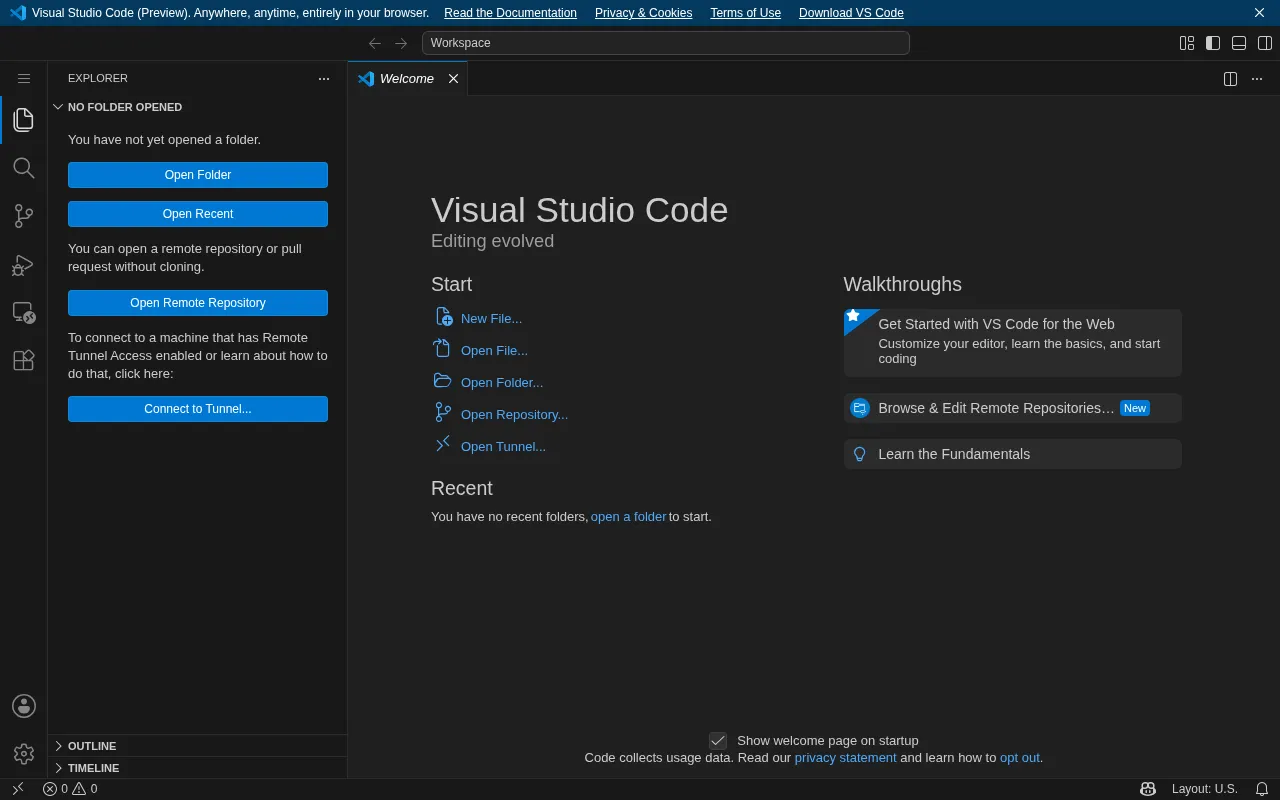Click the Learn the Fundamentals lightbulb icon
The height and width of the screenshot is (800, 1280).
click(859, 454)
